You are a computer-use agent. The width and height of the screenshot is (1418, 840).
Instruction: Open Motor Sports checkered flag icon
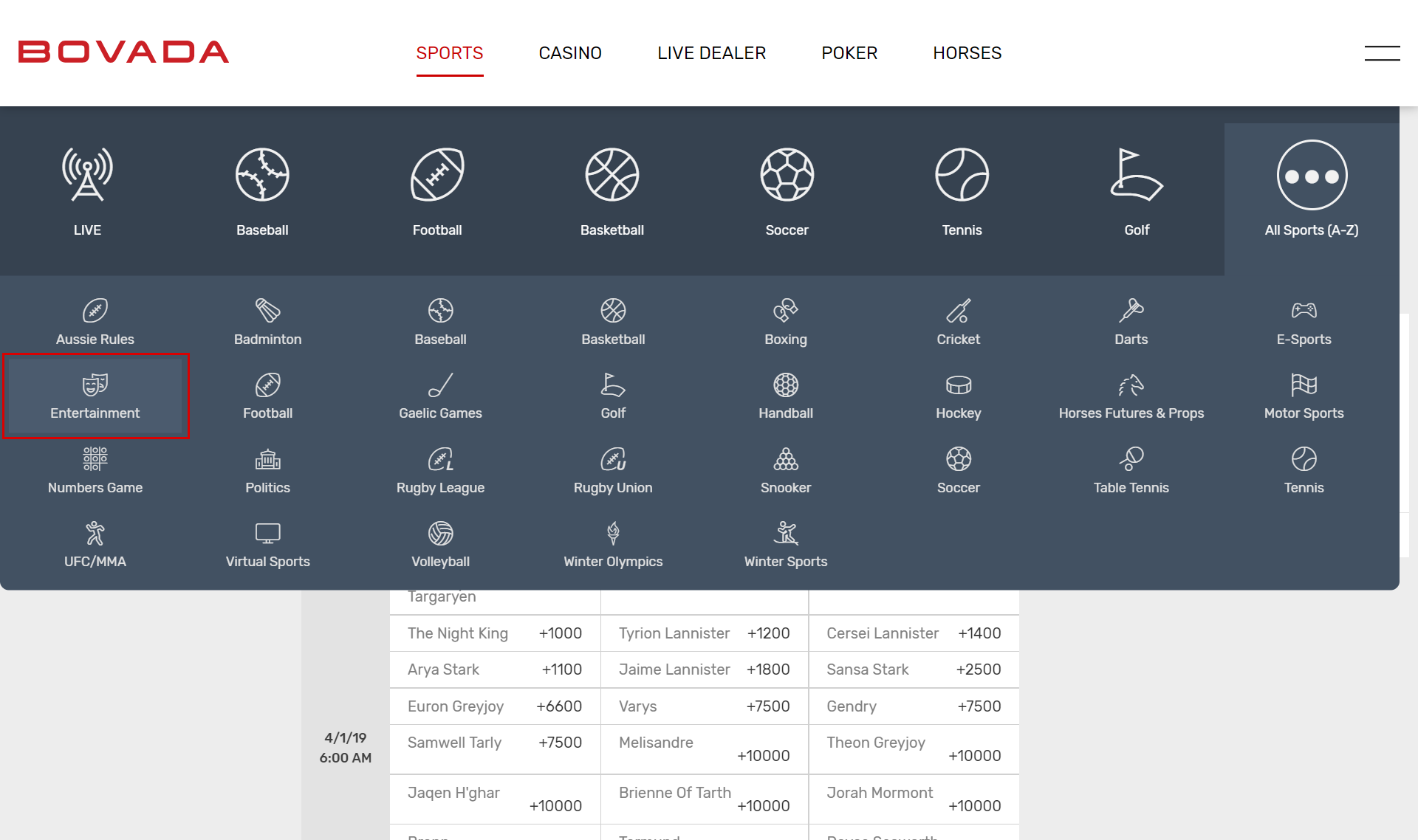coord(1304,385)
